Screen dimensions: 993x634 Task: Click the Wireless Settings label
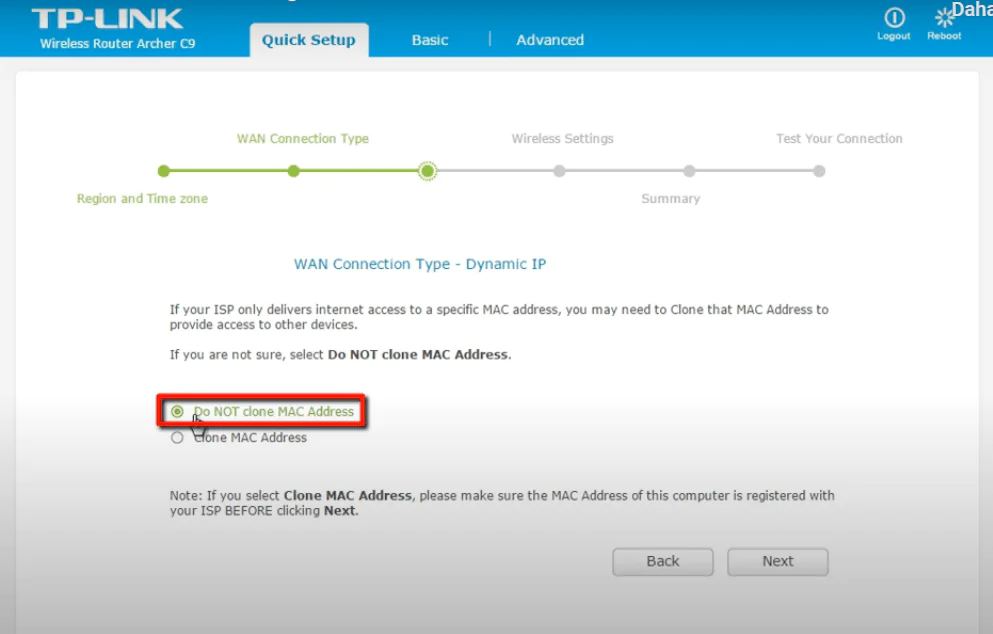(x=562, y=138)
